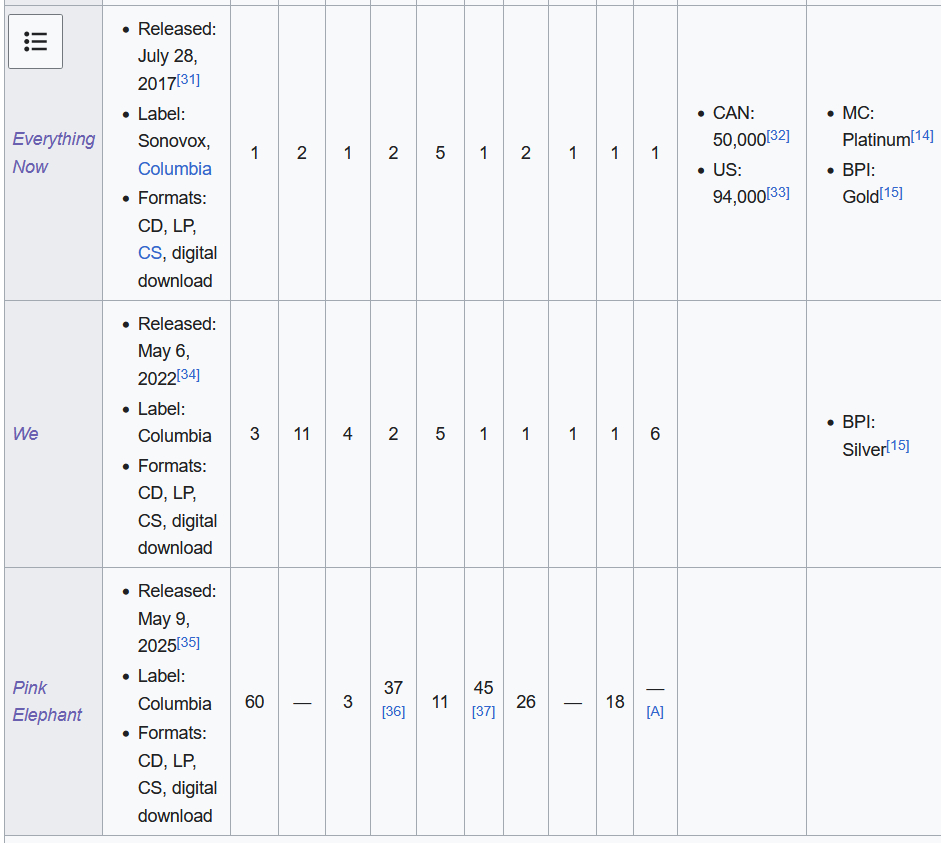942x843 pixels.
Task: Open citation 32 next to CAN 50,000
Action: pyautogui.click(x=778, y=136)
